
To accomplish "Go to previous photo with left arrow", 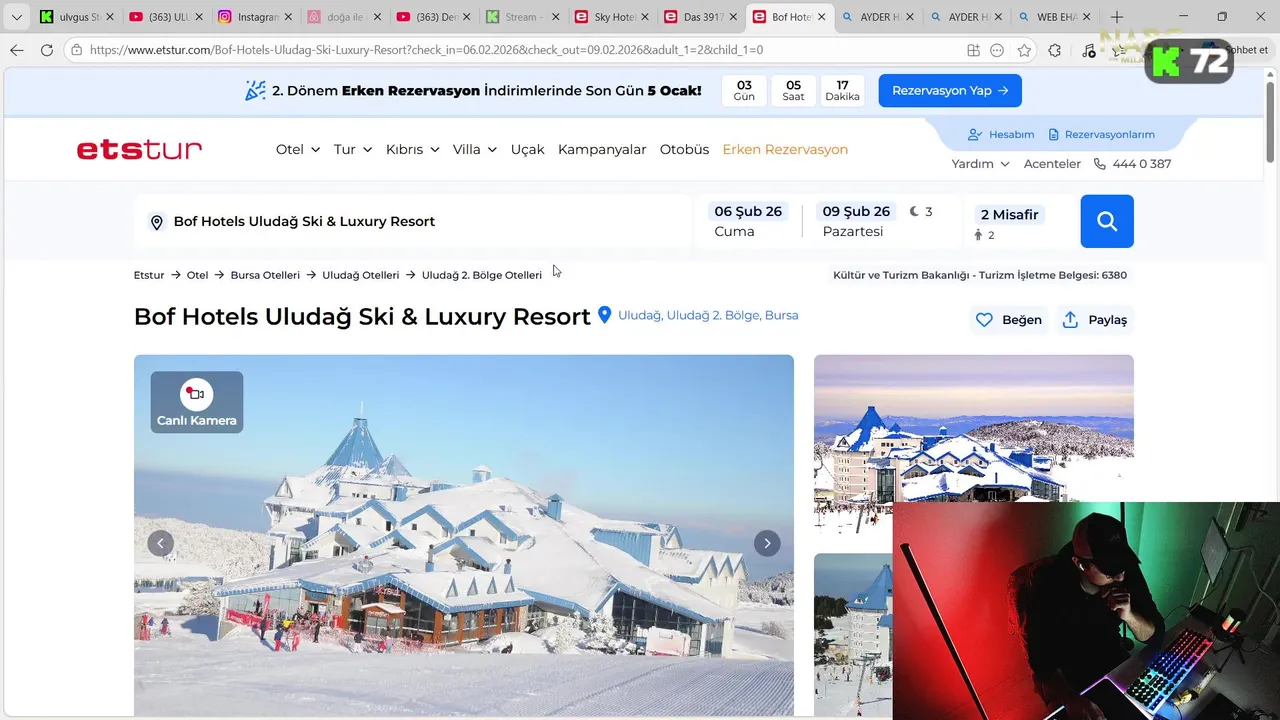I will pos(161,543).
